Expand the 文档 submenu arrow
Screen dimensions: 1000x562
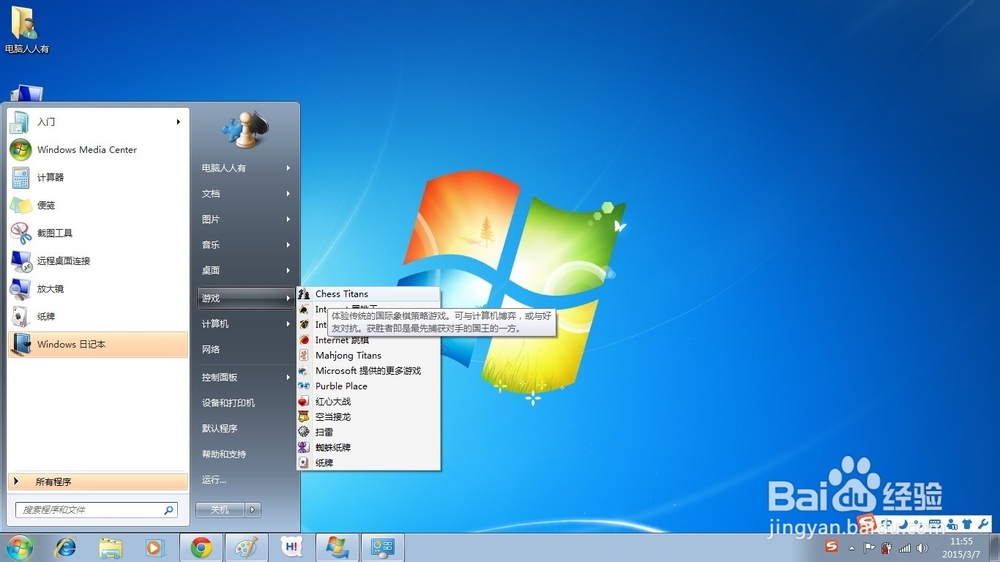[x=288, y=193]
